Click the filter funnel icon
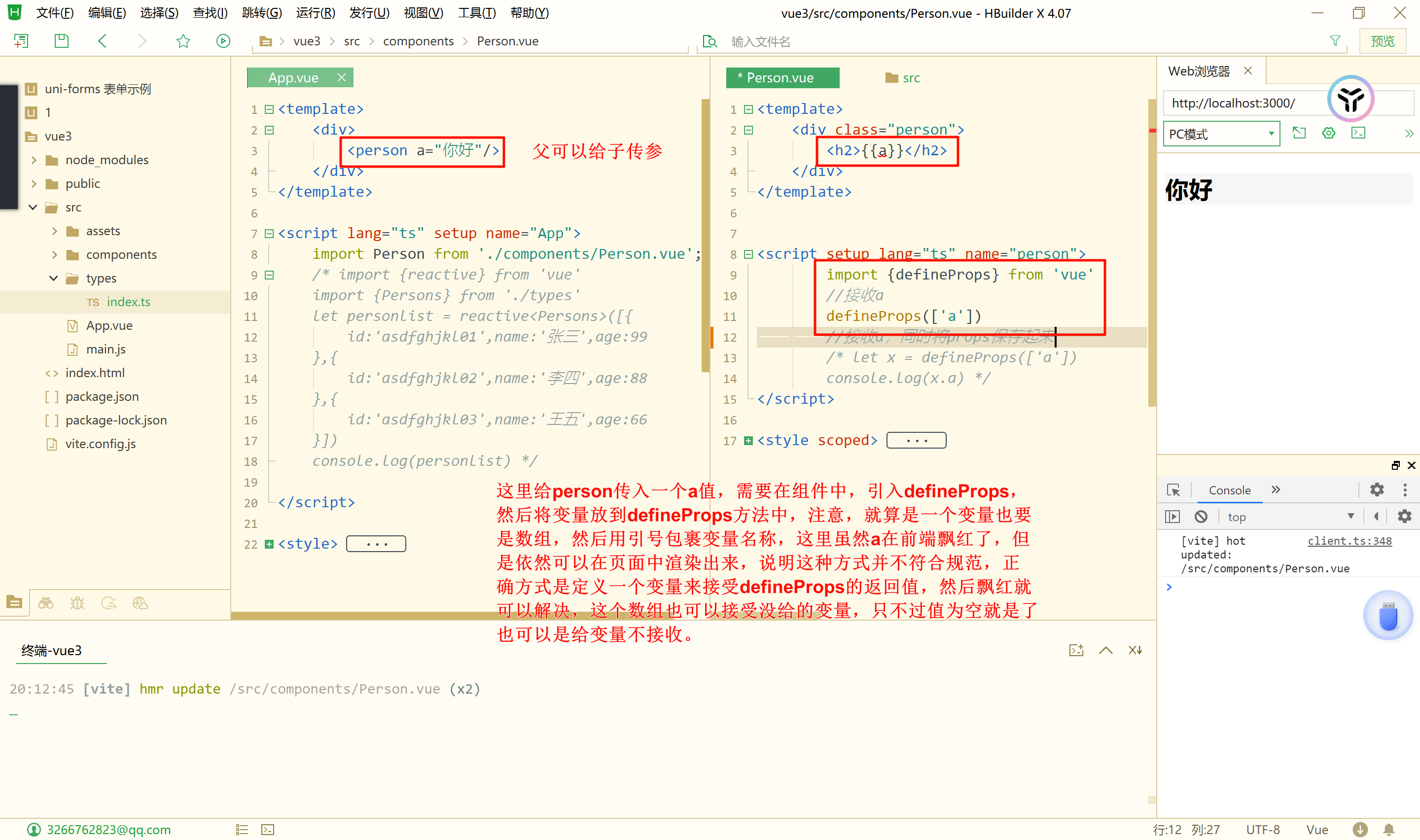 (x=1335, y=41)
